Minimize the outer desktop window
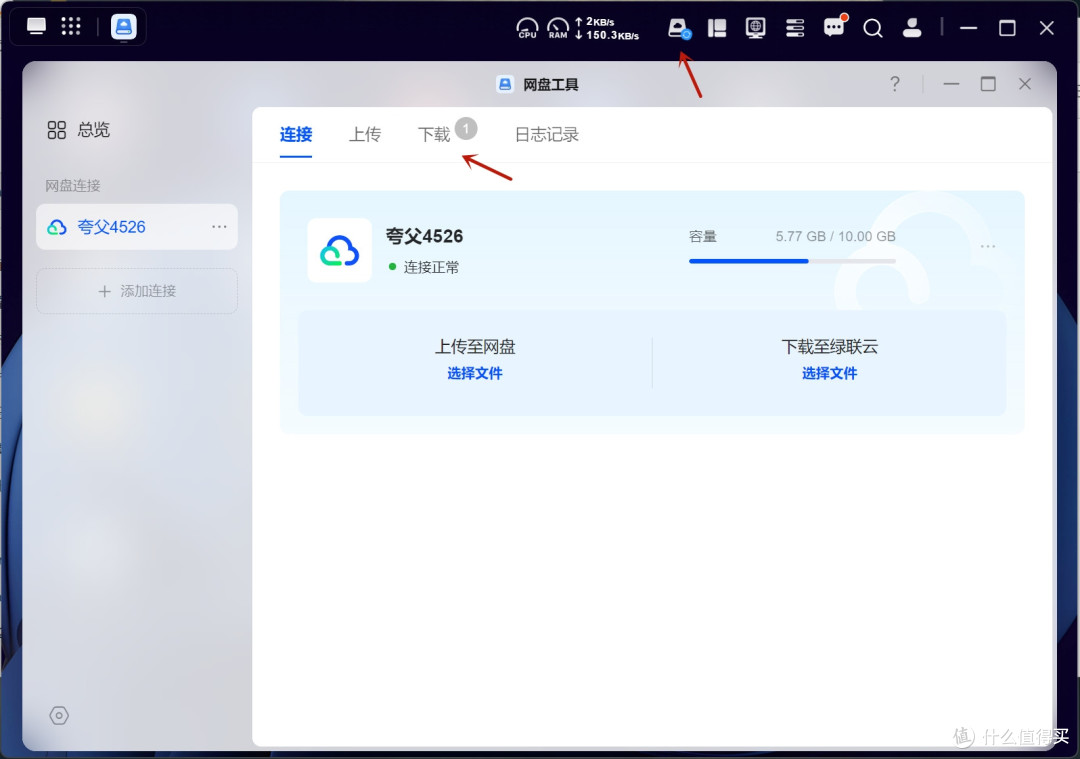1080x759 pixels. point(968,28)
